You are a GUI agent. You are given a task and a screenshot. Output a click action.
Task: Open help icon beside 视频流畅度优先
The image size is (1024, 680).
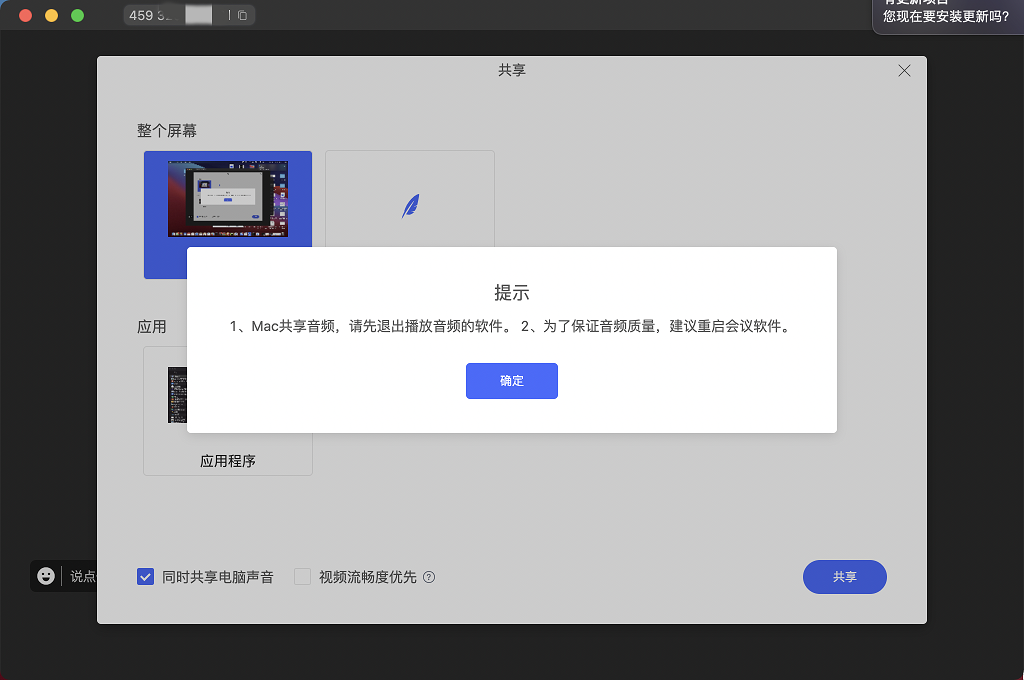tap(429, 577)
